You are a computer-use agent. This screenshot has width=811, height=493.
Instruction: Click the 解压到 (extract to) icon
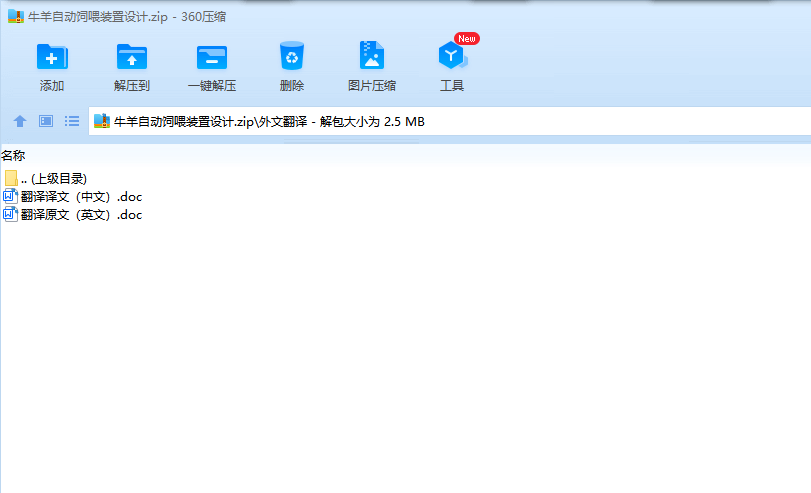(x=132, y=56)
